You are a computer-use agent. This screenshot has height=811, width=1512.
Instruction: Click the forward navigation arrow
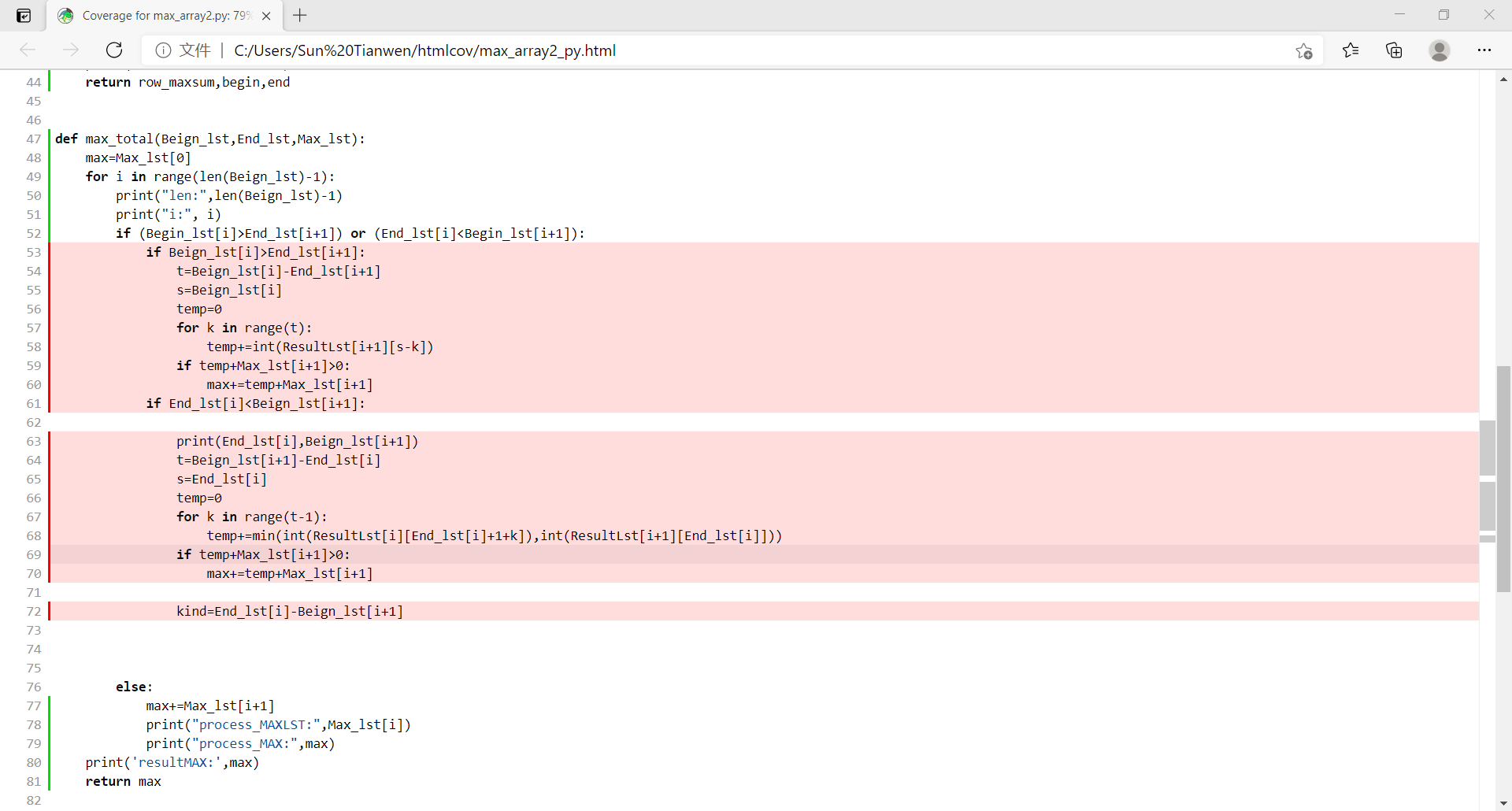click(x=71, y=50)
